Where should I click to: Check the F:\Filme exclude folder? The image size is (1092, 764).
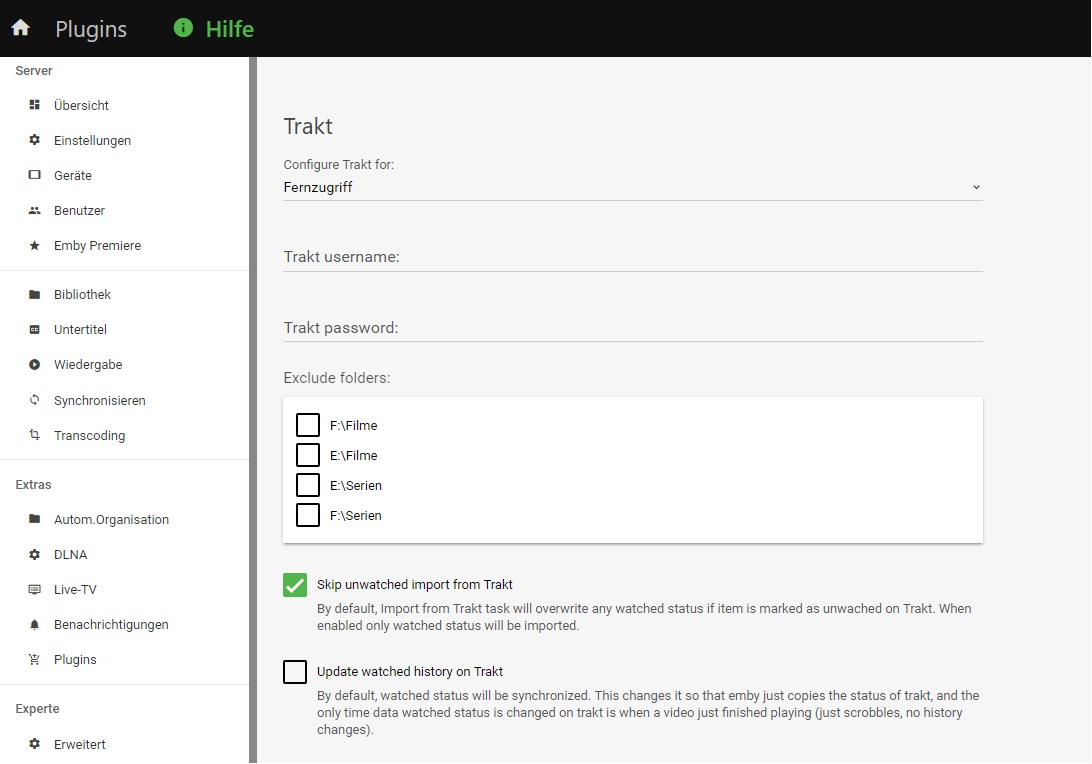308,425
